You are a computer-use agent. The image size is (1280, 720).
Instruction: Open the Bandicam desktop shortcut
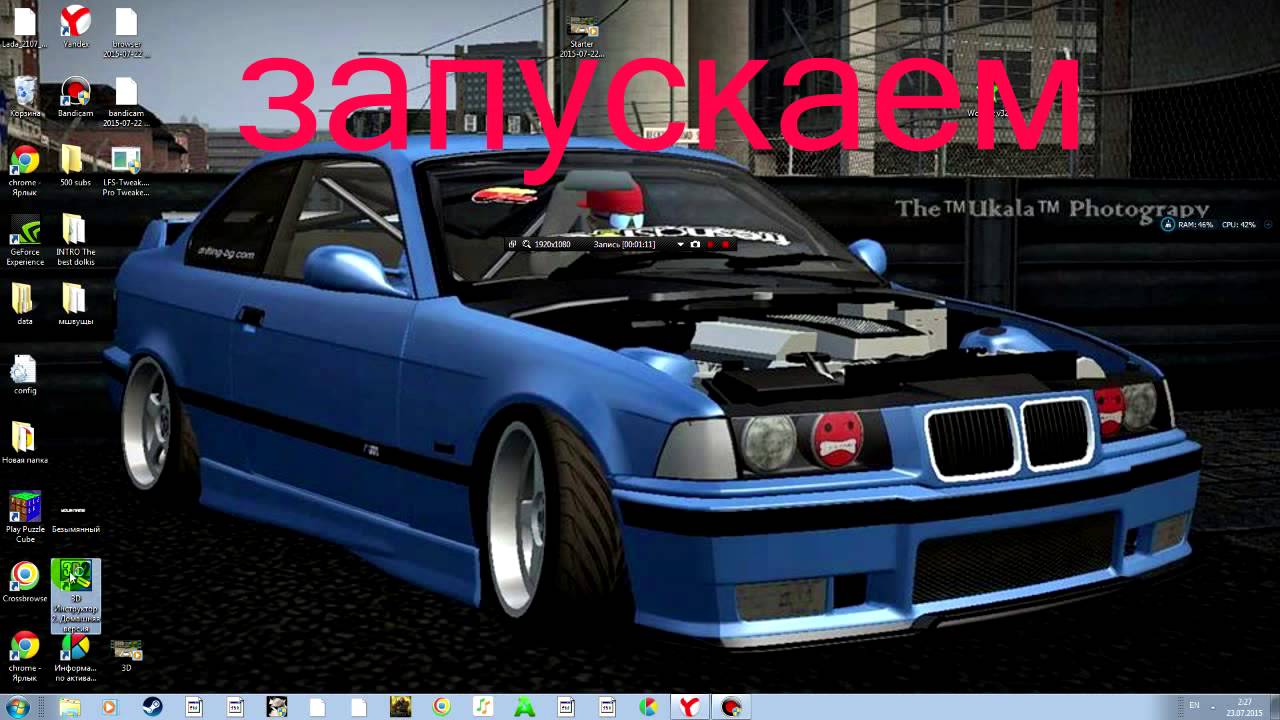[76, 96]
